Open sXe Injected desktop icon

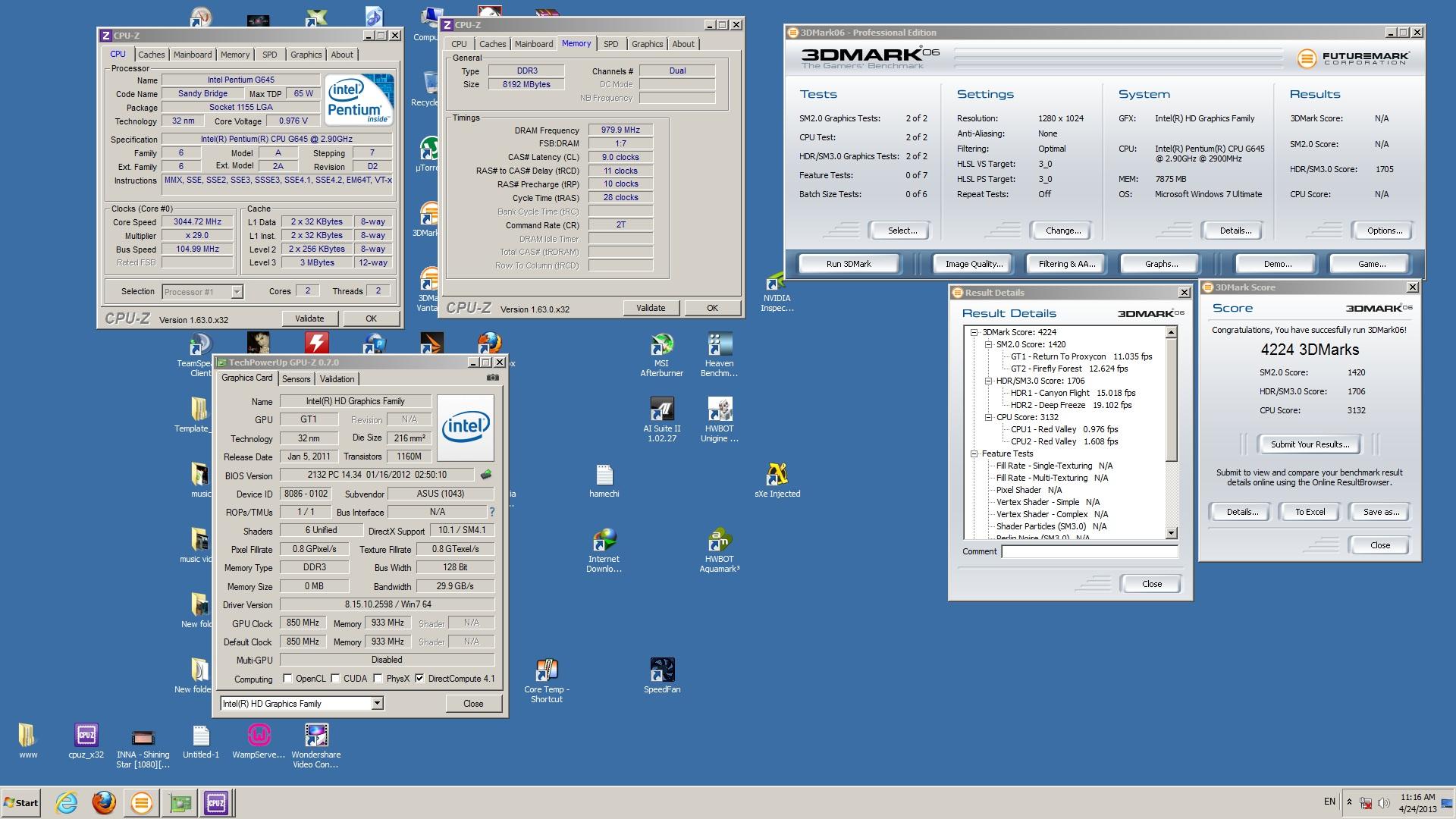point(777,480)
